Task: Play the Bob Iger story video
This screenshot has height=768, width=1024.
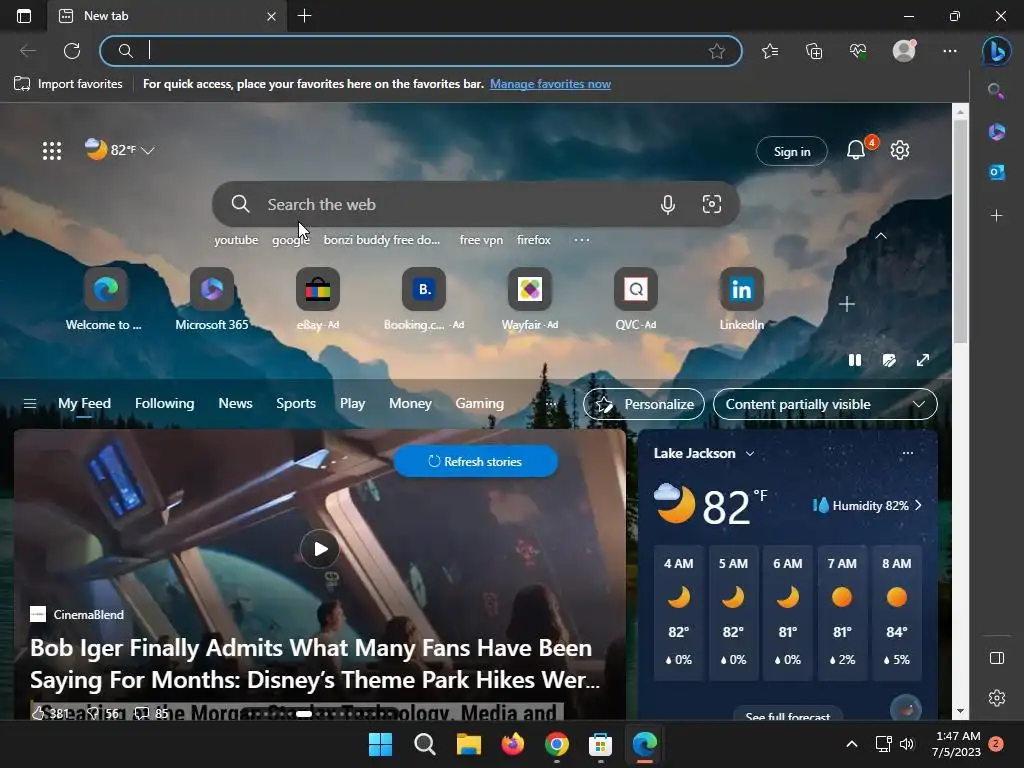Action: pos(319,549)
